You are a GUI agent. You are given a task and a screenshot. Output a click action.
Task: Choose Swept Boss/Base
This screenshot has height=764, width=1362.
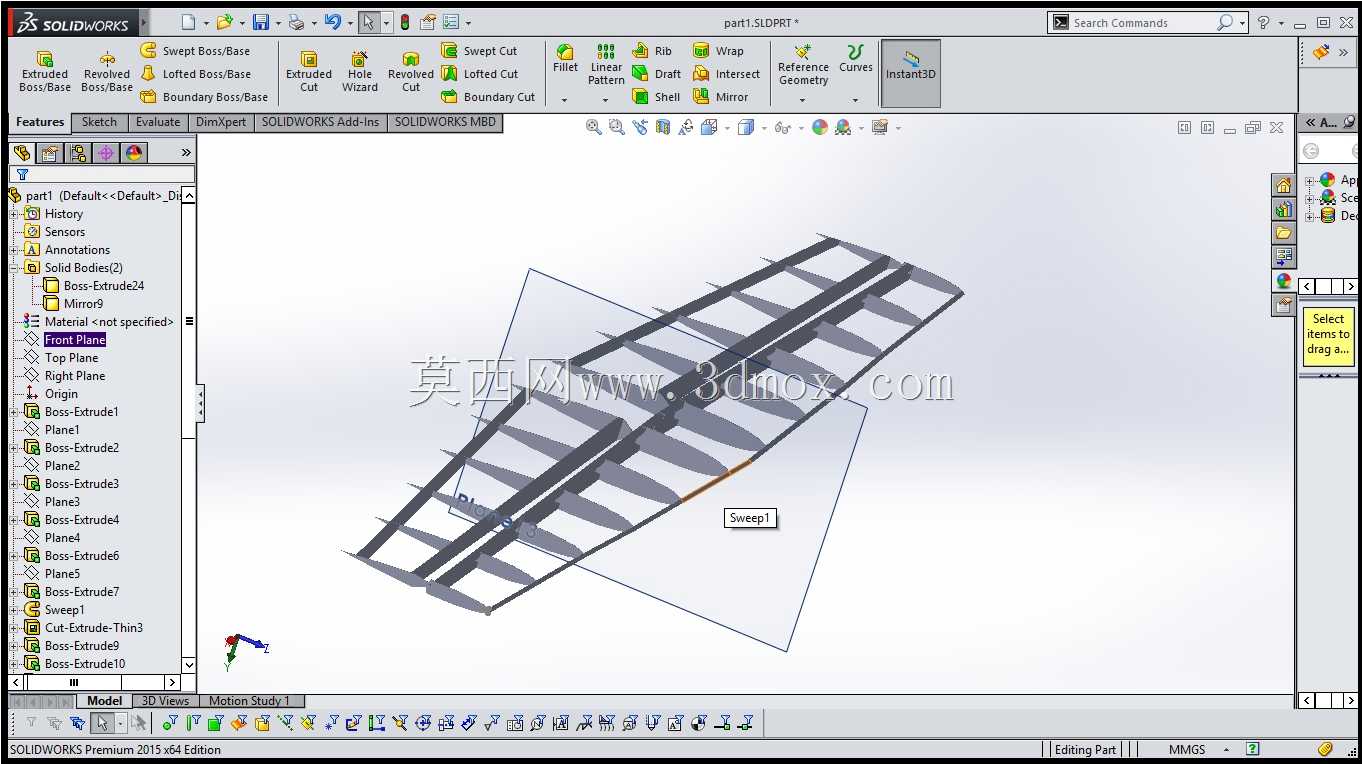pos(195,51)
